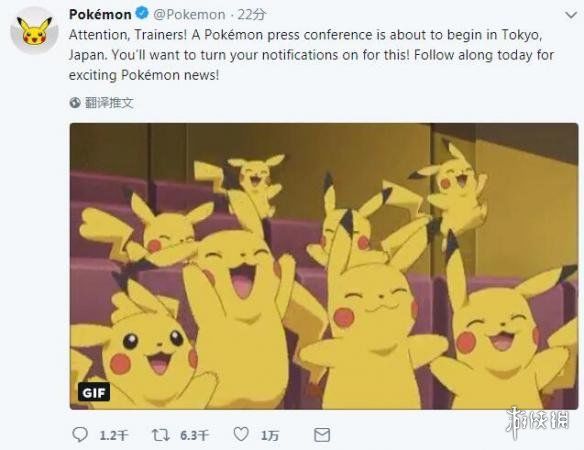Like the tweet with heart icon
The image size is (584, 450).
241,434
